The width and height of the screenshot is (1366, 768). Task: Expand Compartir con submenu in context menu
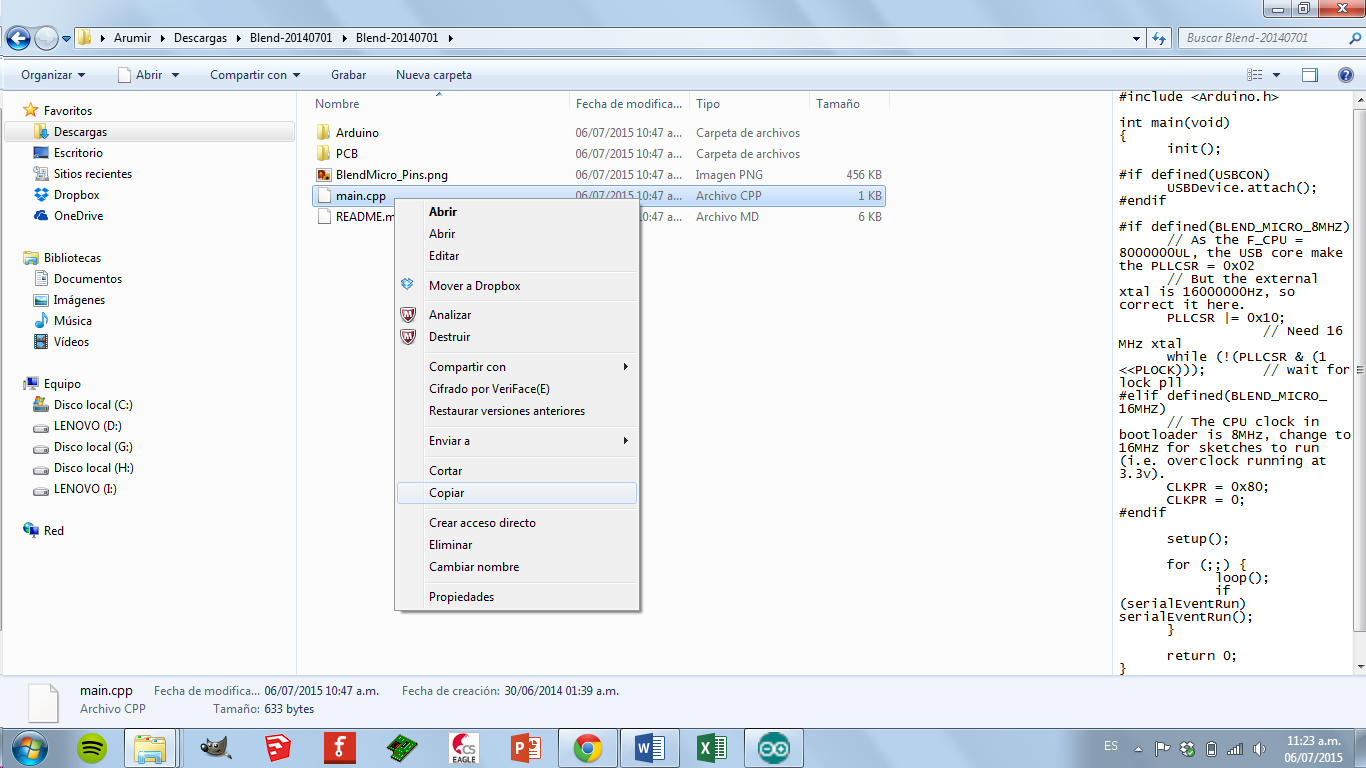pos(517,367)
